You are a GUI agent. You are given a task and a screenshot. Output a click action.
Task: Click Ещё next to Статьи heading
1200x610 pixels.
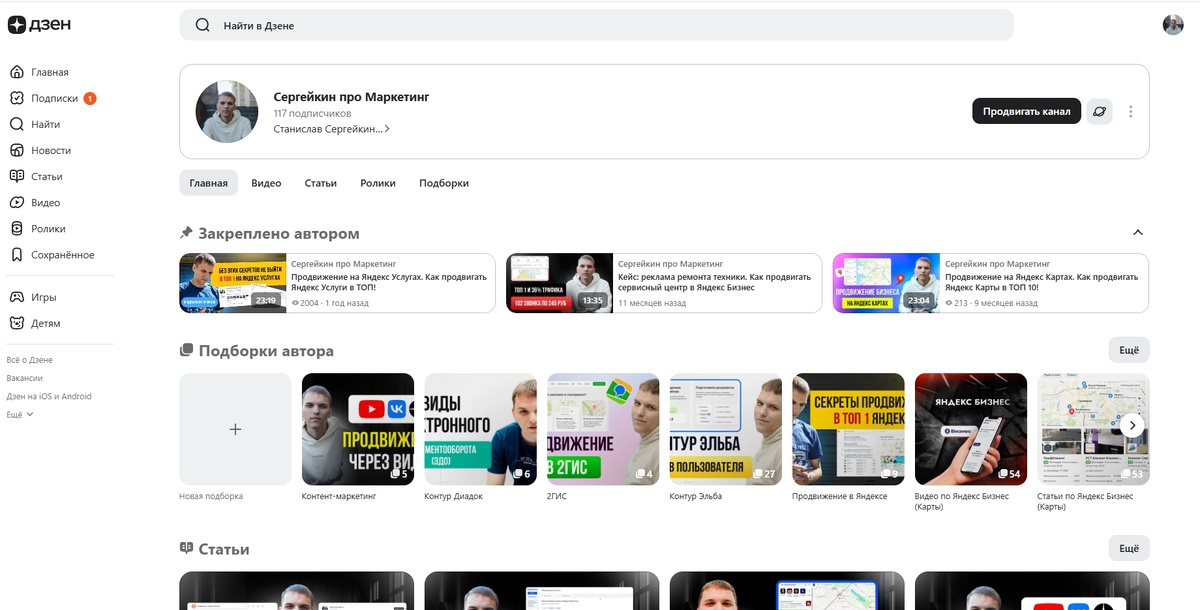point(1129,548)
